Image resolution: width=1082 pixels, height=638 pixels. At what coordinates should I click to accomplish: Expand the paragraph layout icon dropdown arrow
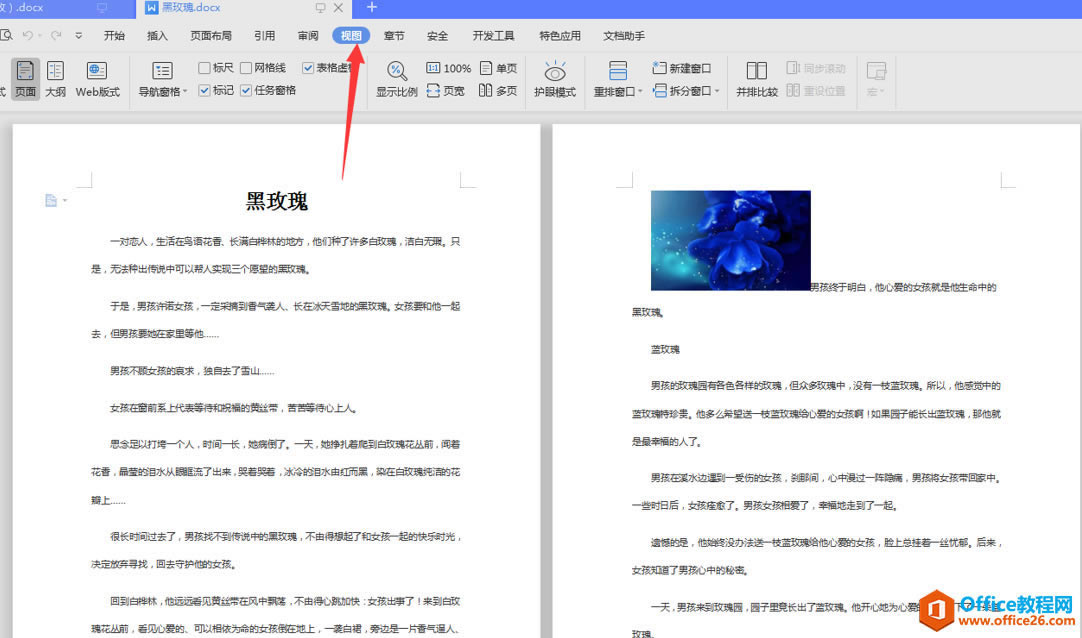(x=65, y=201)
